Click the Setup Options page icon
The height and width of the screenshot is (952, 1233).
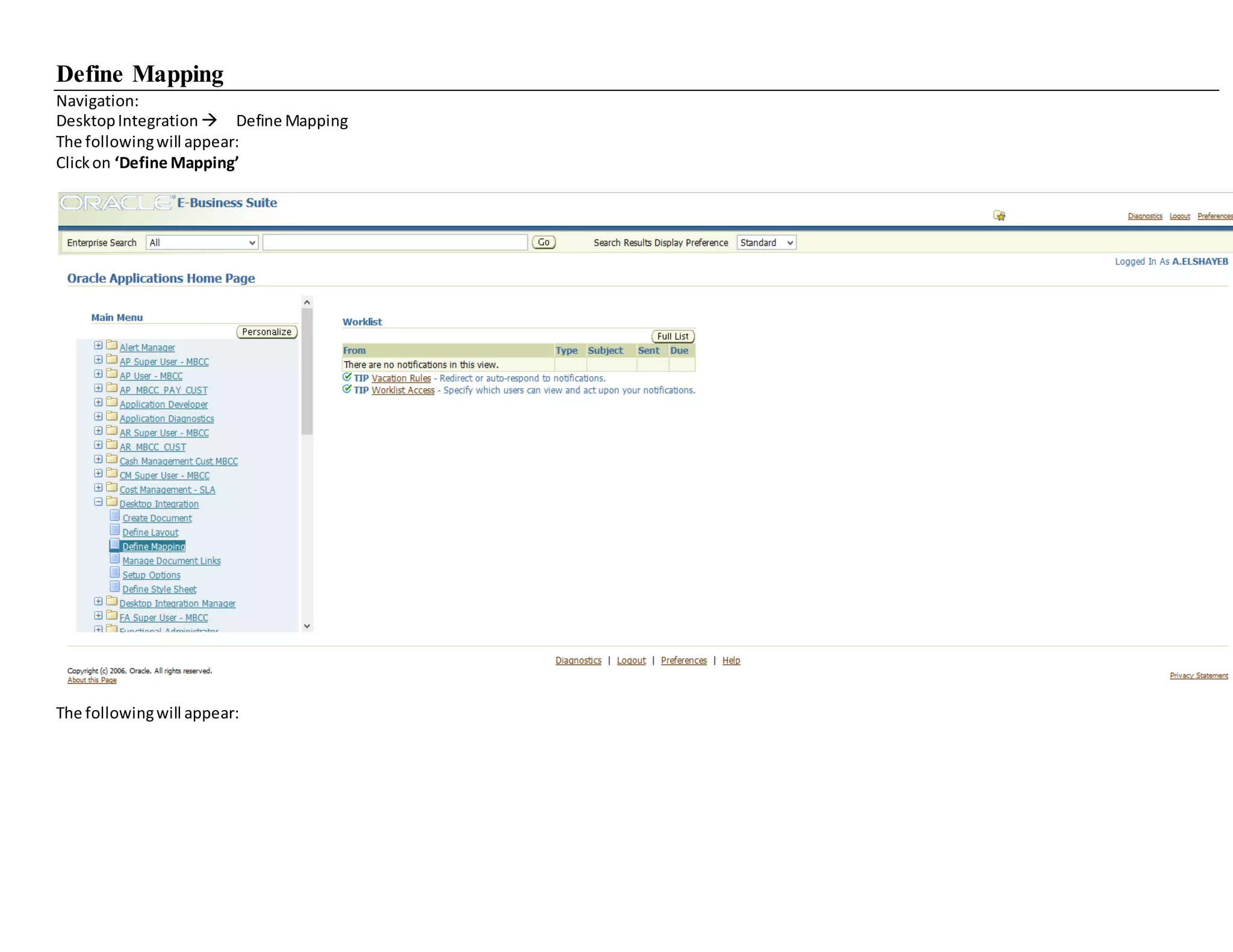[x=115, y=573]
